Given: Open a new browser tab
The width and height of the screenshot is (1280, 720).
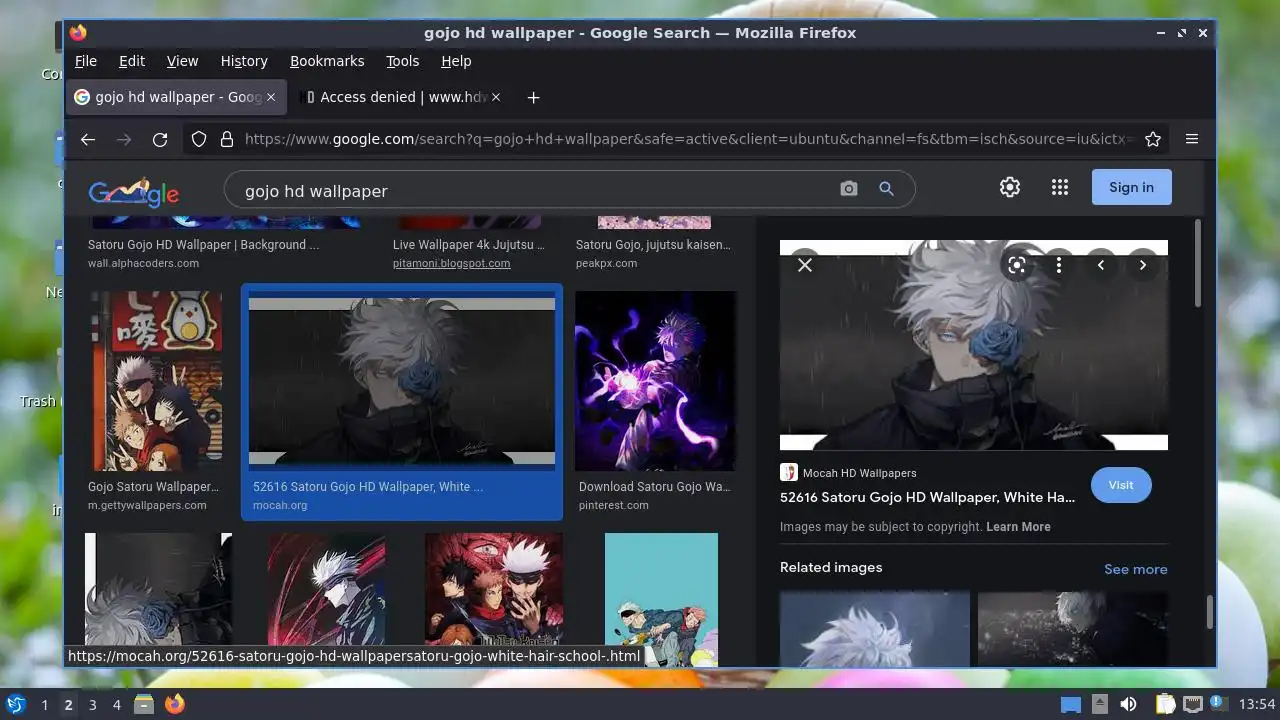Looking at the screenshot, I should coord(533,97).
